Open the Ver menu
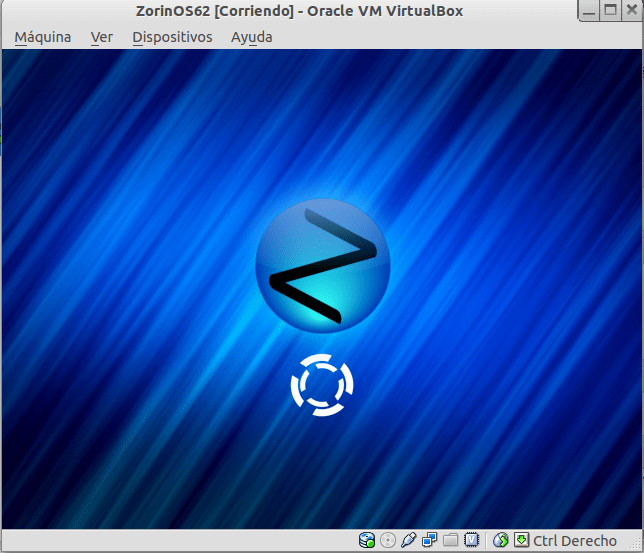 click(x=101, y=37)
